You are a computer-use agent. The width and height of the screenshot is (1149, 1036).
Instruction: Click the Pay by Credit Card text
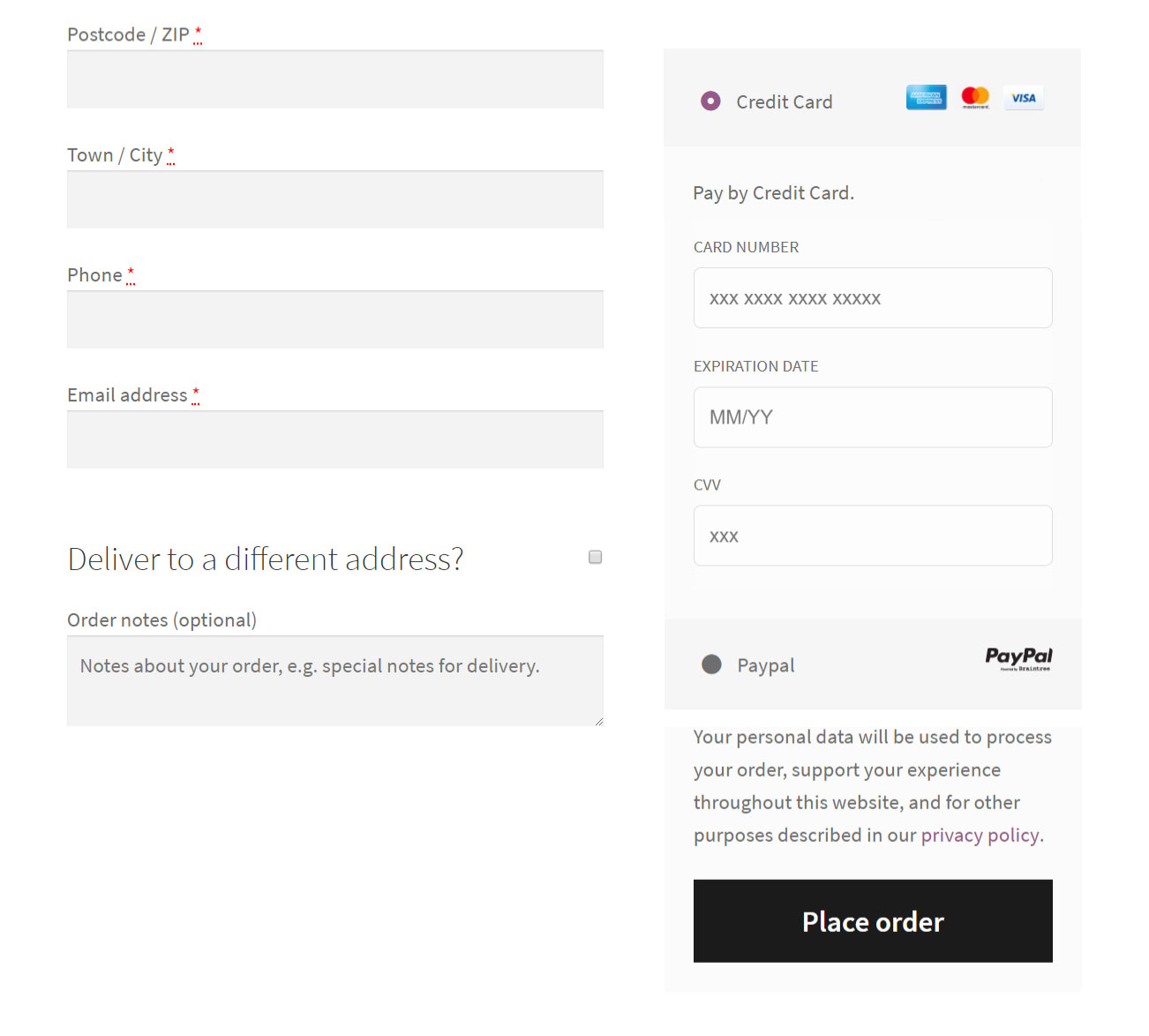click(x=773, y=193)
